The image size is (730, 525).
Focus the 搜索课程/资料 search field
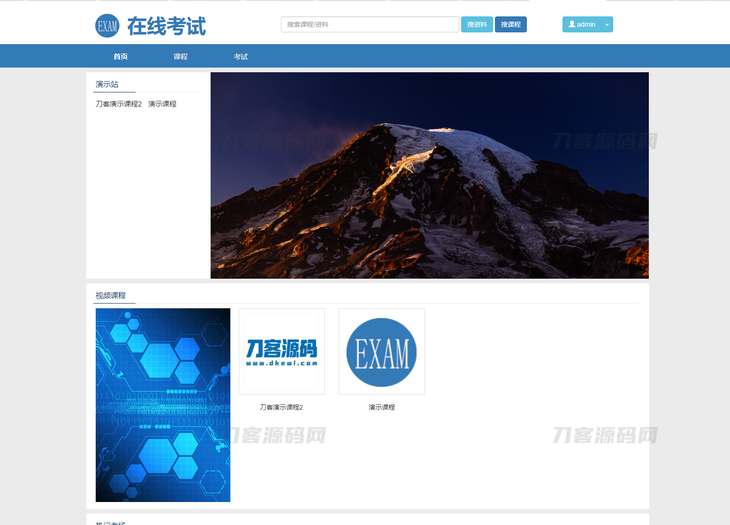[x=370, y=24]
